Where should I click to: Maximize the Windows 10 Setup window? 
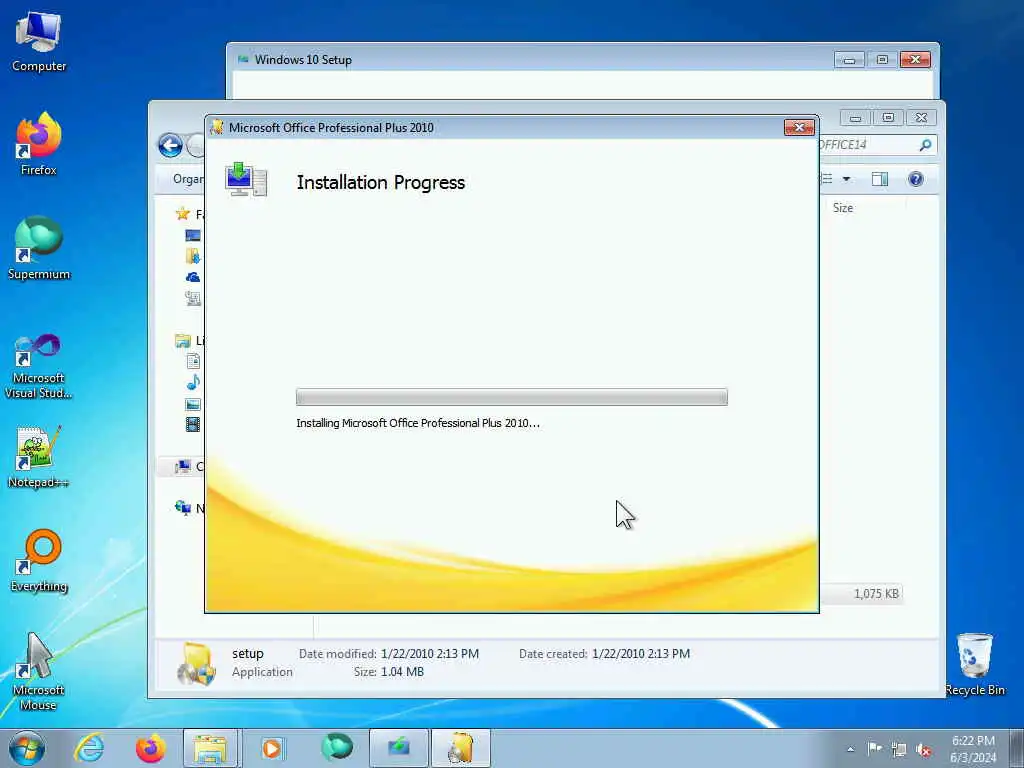[882, 60]
